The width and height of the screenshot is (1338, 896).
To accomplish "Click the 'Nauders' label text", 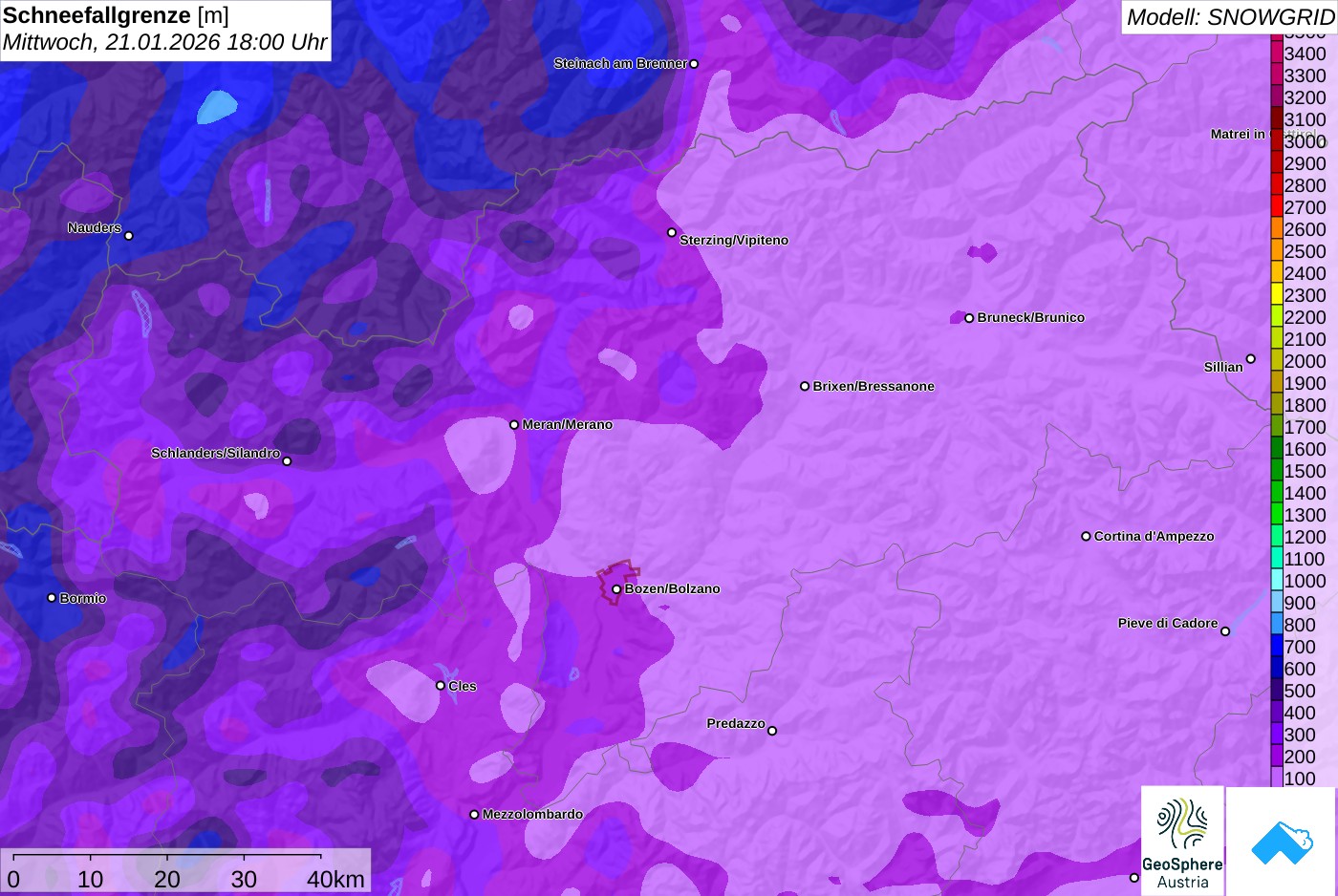I will [95, 228].
